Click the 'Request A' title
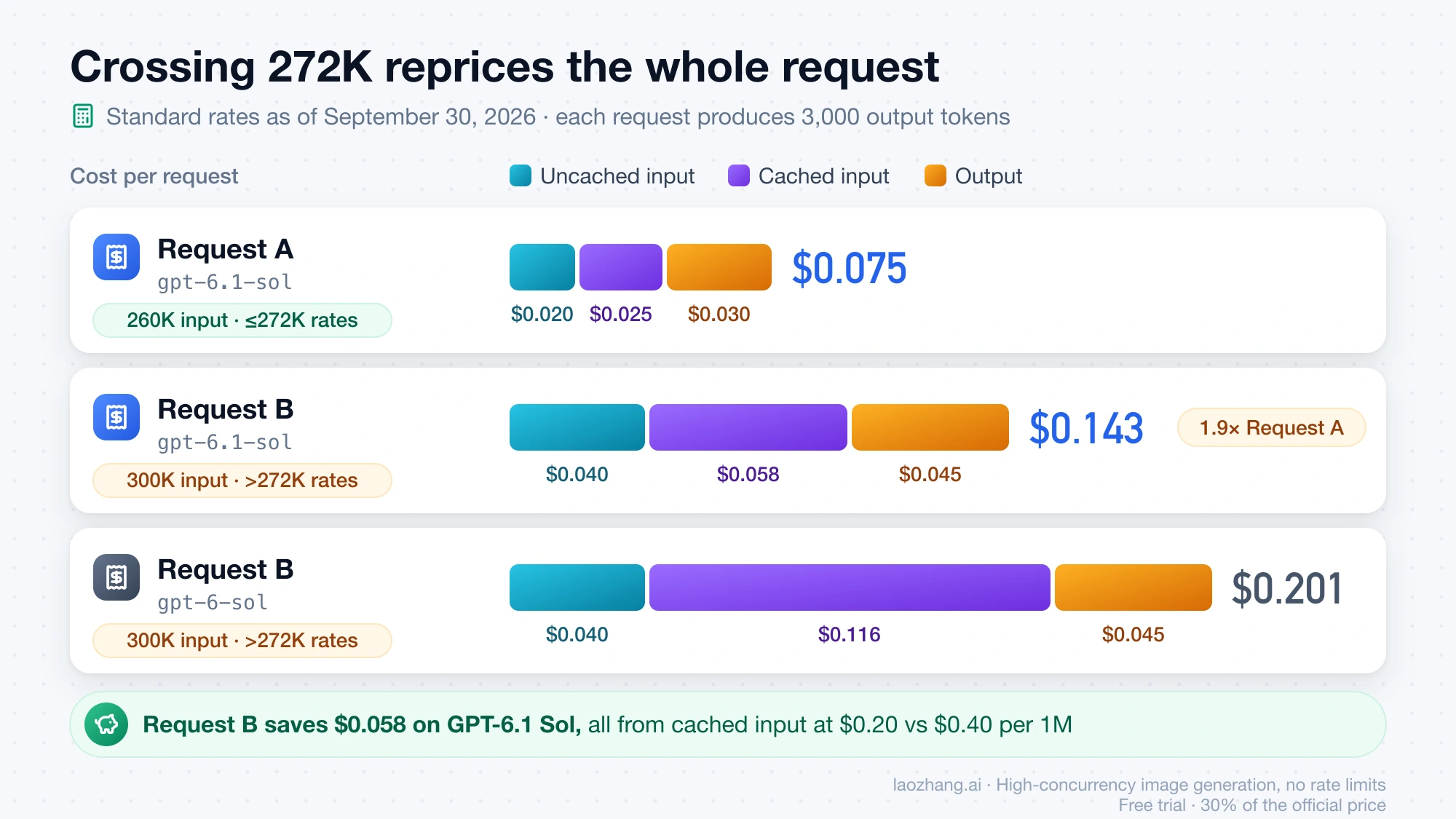Screen dimensions: 1456x819 (x=226, y=249)
